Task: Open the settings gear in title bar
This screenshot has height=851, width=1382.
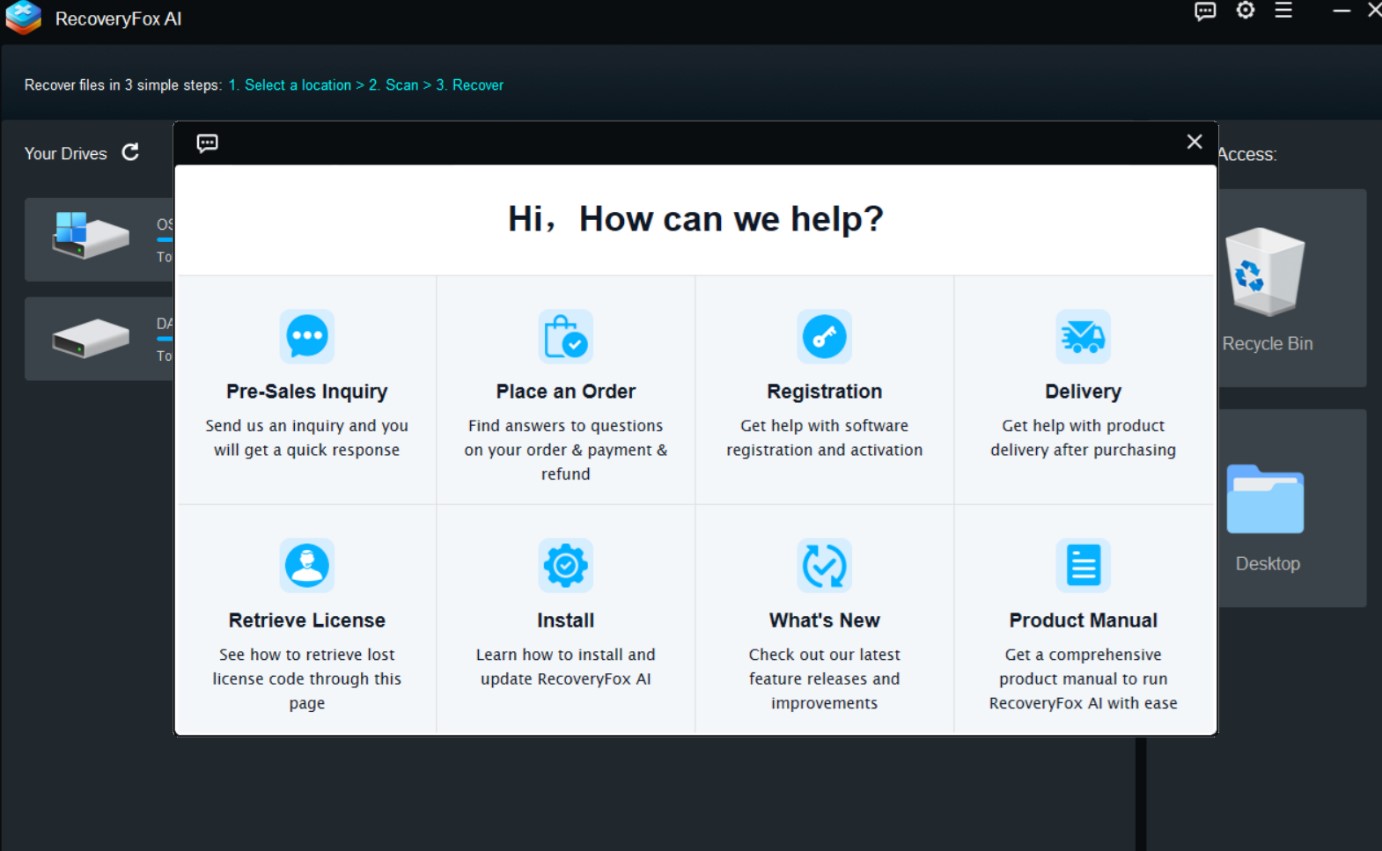Action: (x=1245, y=11)
